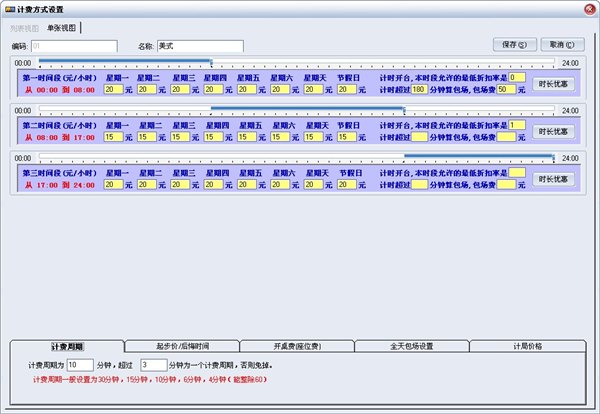The height and width of the screenshot is (414, 600).
Task: Click the 名称 field containing 美式
Action: tap(200, 46)
